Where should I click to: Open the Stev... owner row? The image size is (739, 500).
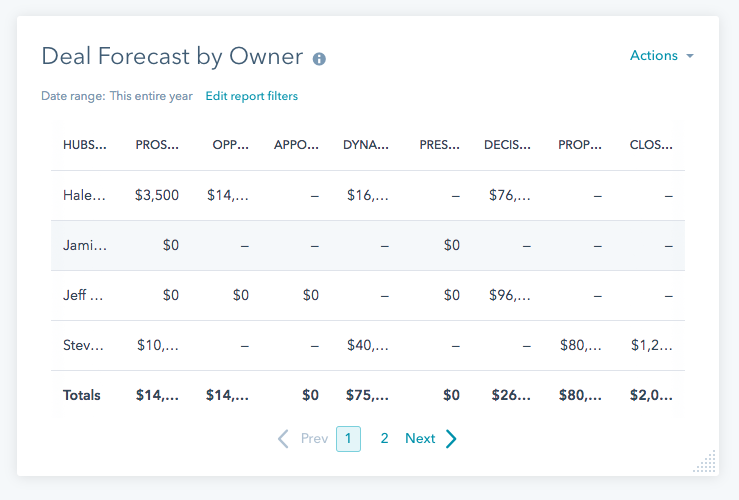pyautogui.click(x=84, y=345)
